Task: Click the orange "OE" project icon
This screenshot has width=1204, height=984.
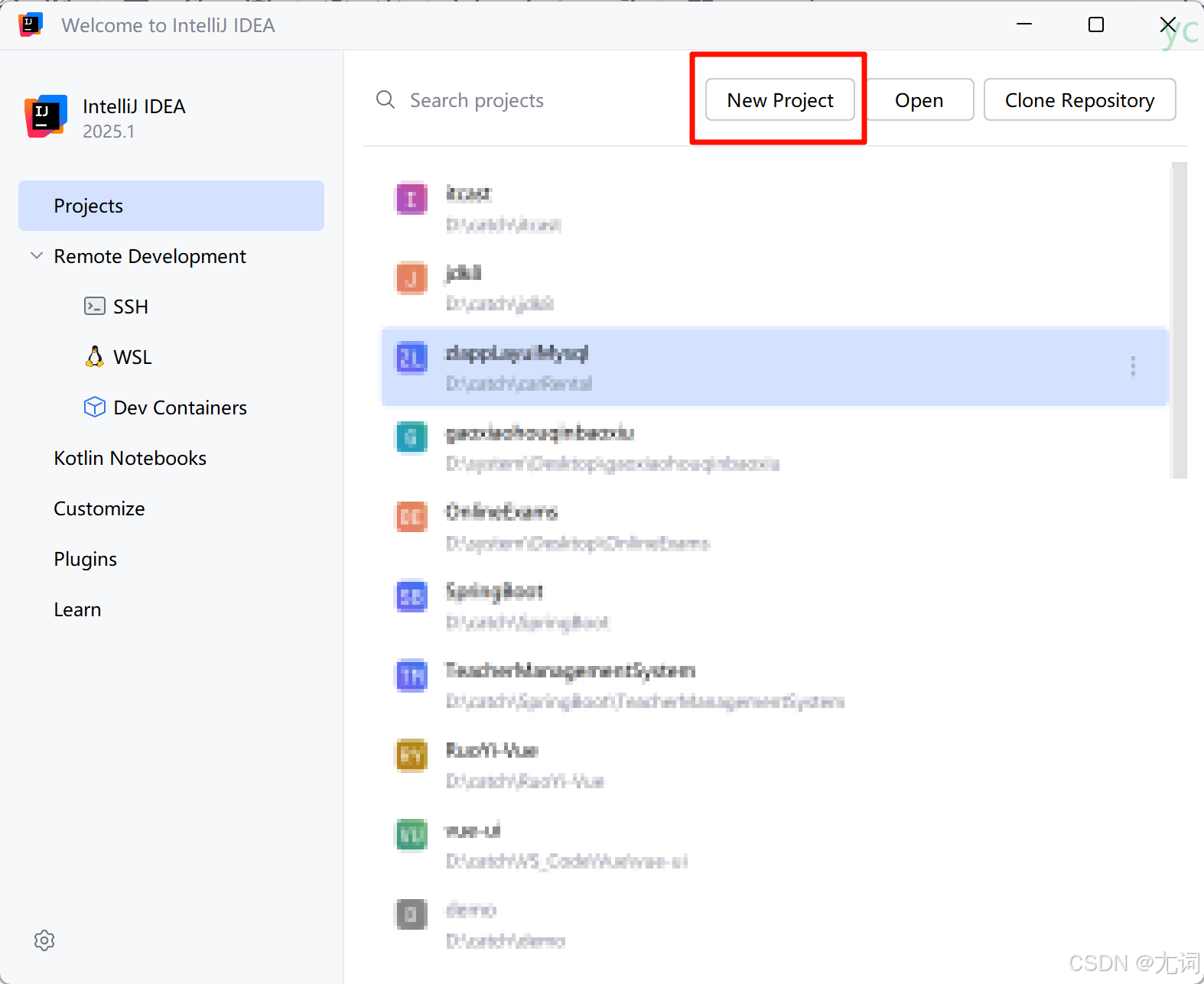Action: click(x=412, y=517)
